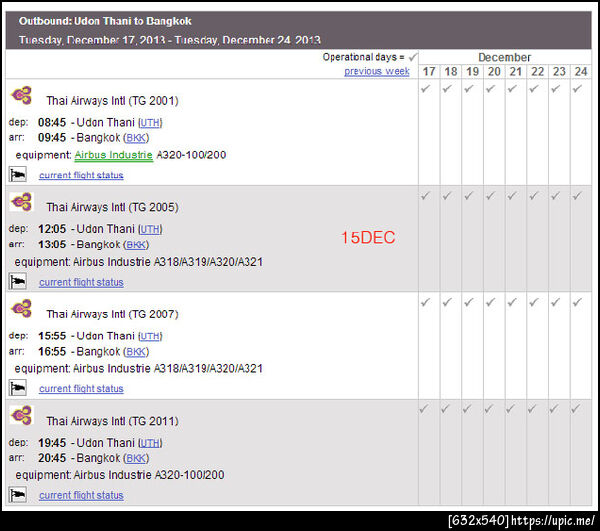
Task: Follow the UTH airport link in the 08:45 departure
Action: [x=150, y=123]
